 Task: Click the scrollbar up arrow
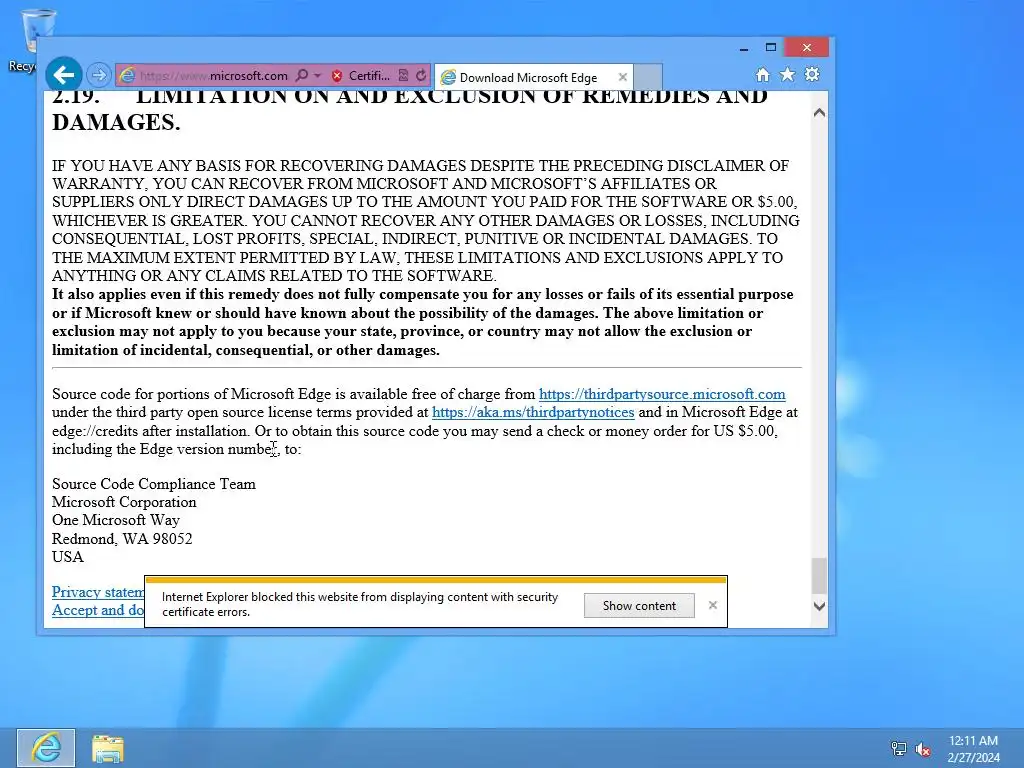819,113
